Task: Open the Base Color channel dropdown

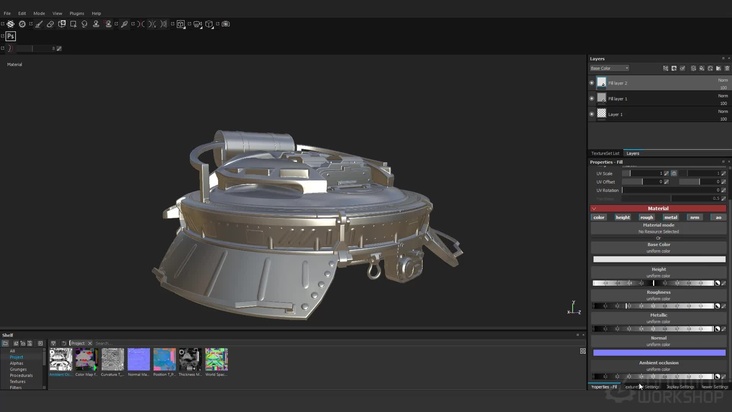Action: (609, 68)
